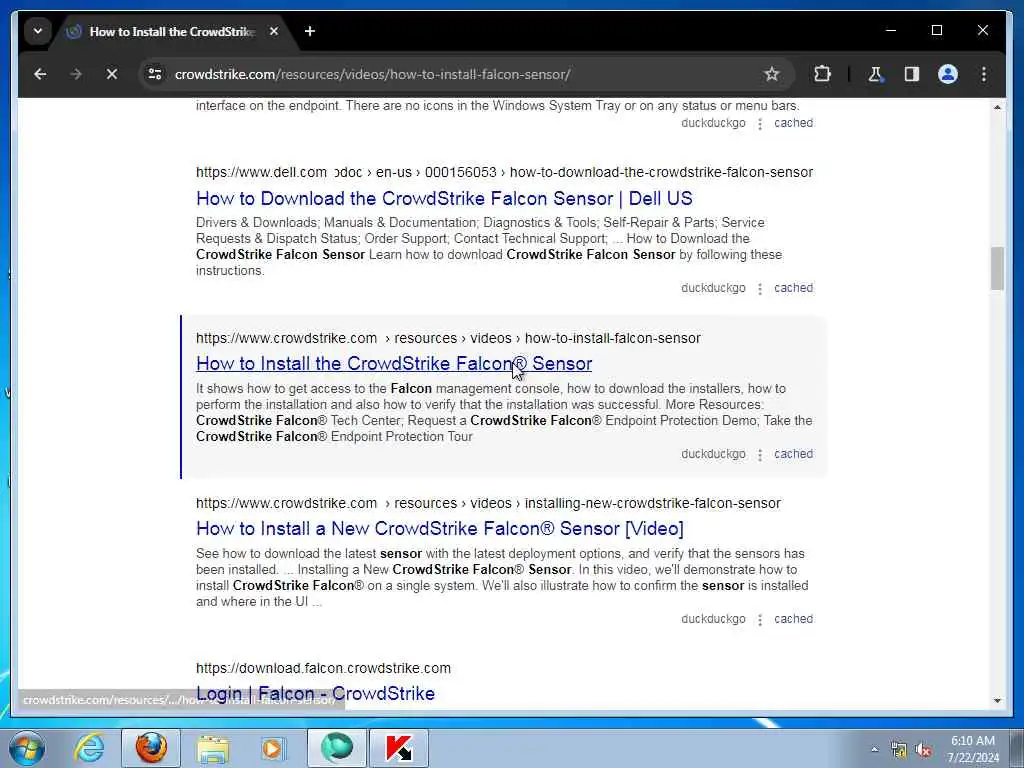Stop loading the page with the X button
The image size is (1024, 768).
[x=112, y=74]
